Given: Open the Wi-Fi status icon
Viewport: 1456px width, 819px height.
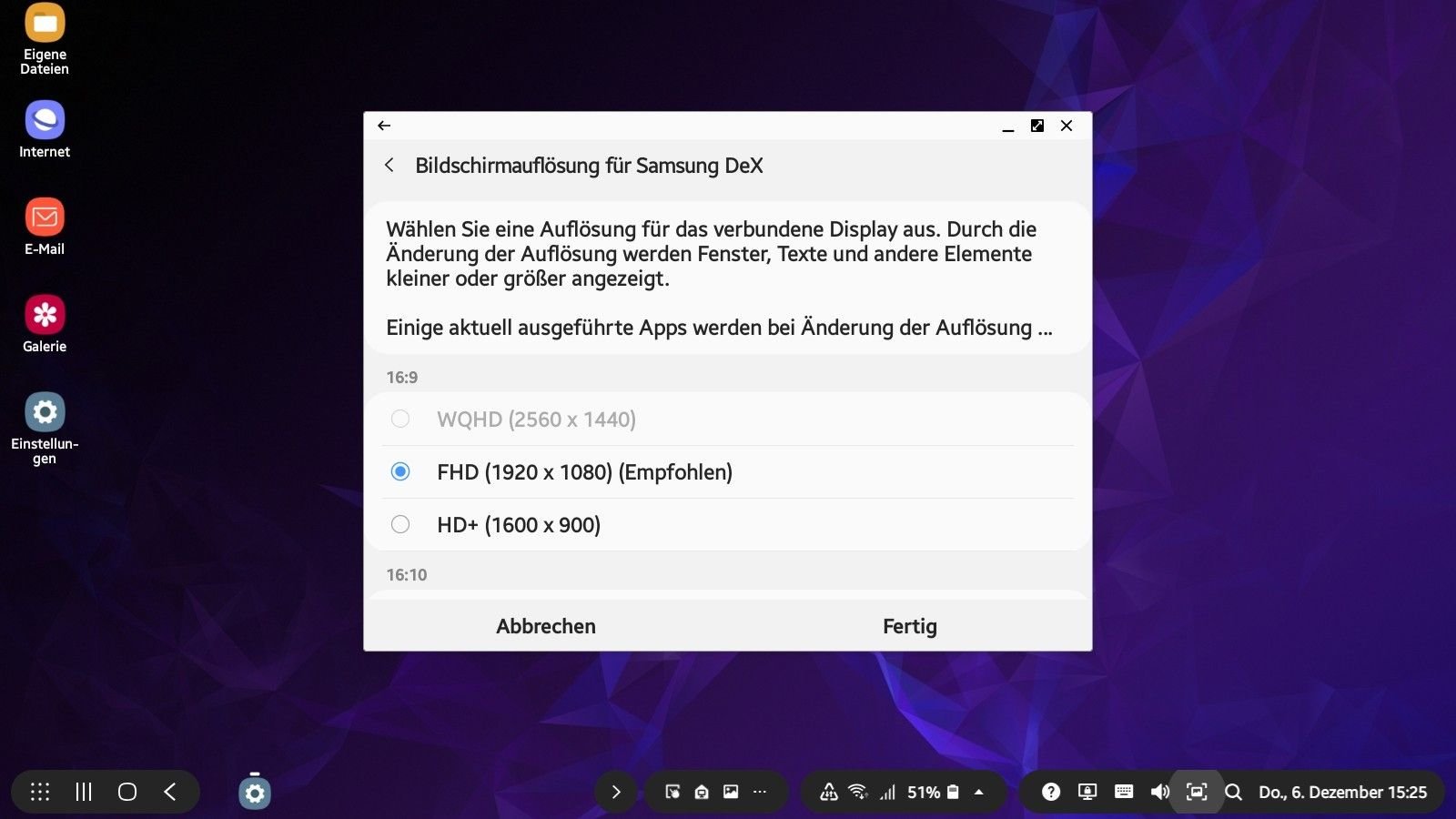Looking at the screenshot, I should click(x=857, y=792).
